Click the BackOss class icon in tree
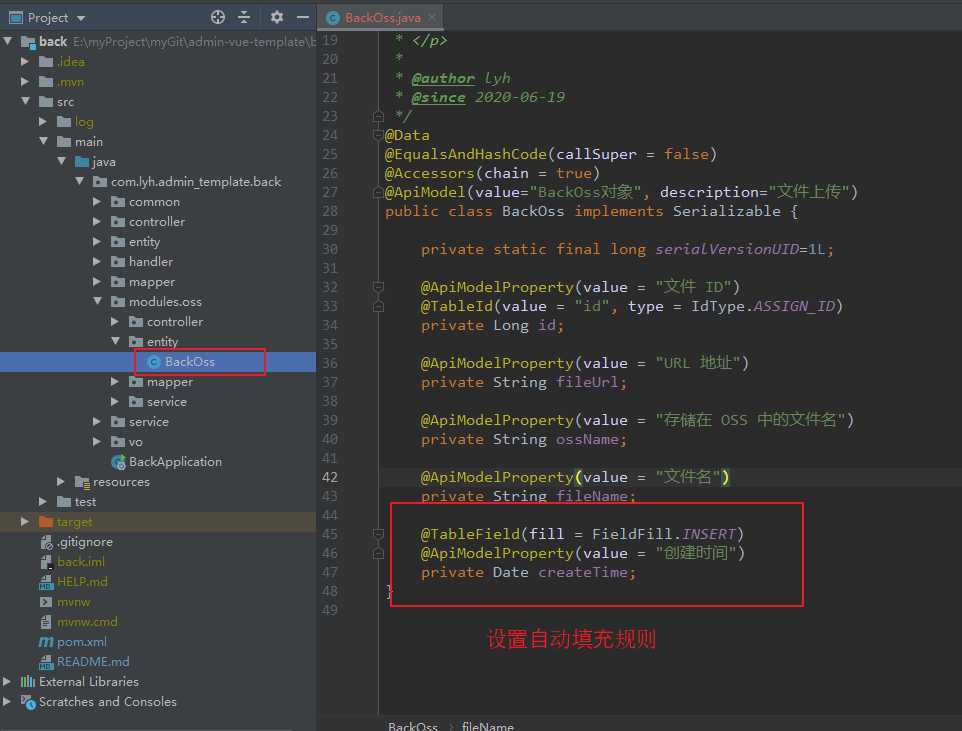 click(x=154, y=362)
